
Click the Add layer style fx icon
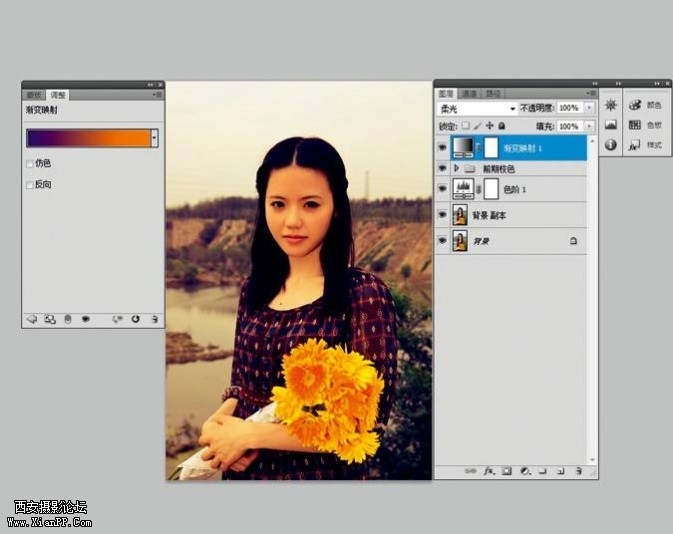point(490,470)
